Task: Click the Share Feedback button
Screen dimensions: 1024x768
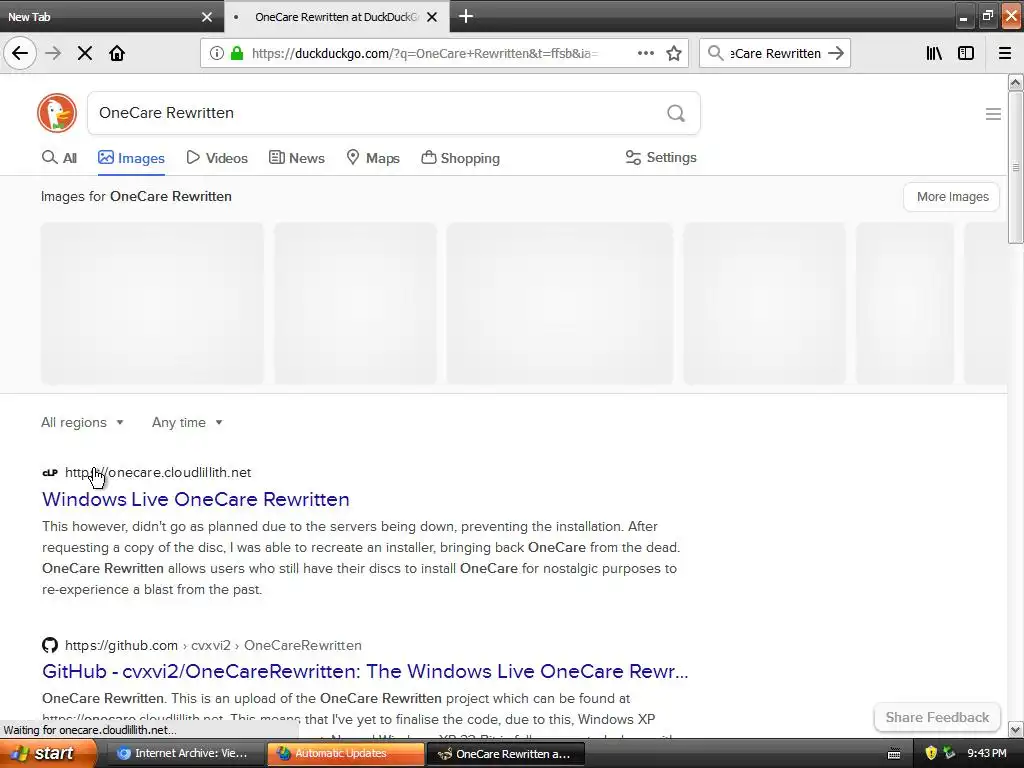Action: point(937,717)
